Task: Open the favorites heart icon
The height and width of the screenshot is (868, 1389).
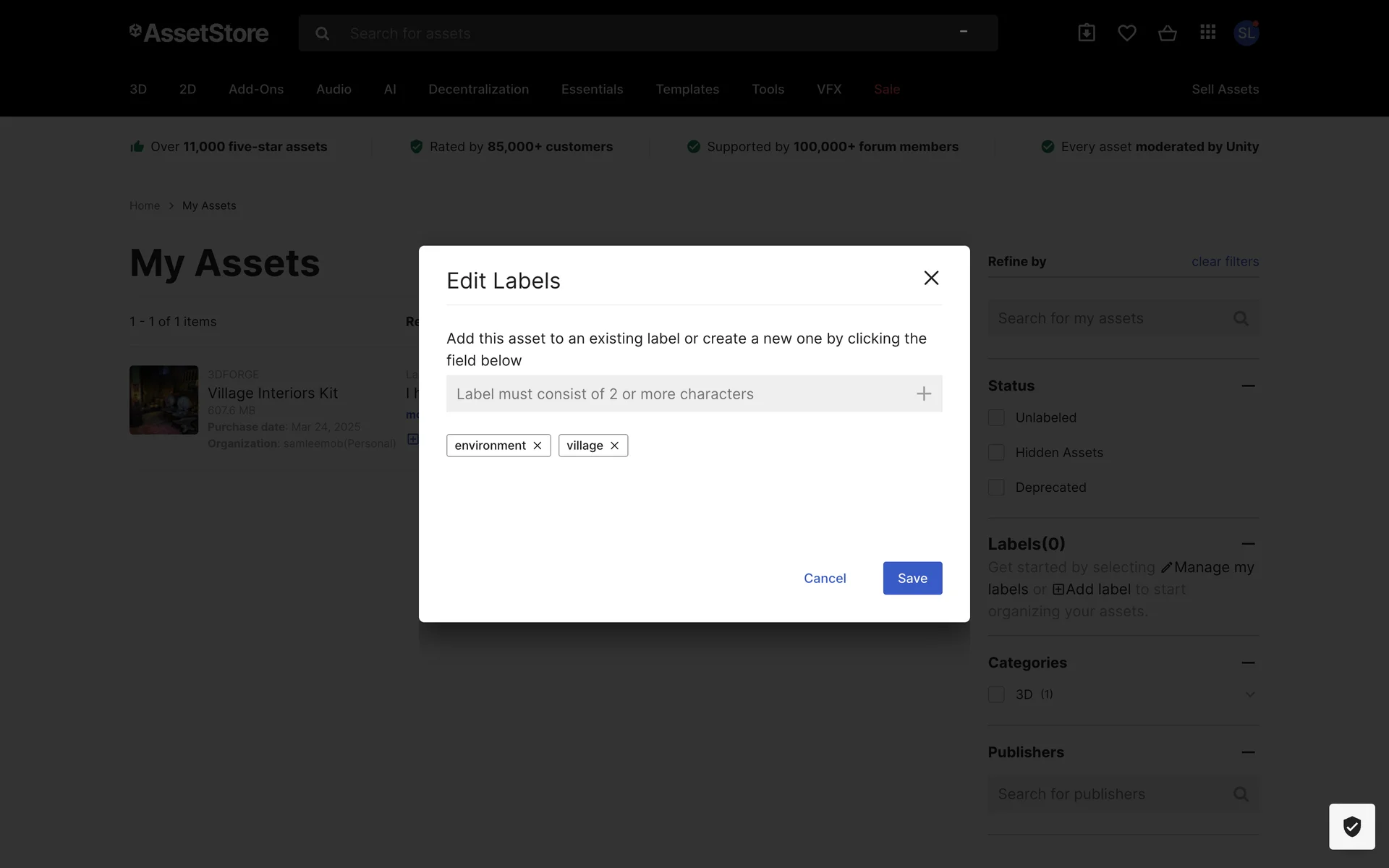Action: click(x=1126, y=33)
